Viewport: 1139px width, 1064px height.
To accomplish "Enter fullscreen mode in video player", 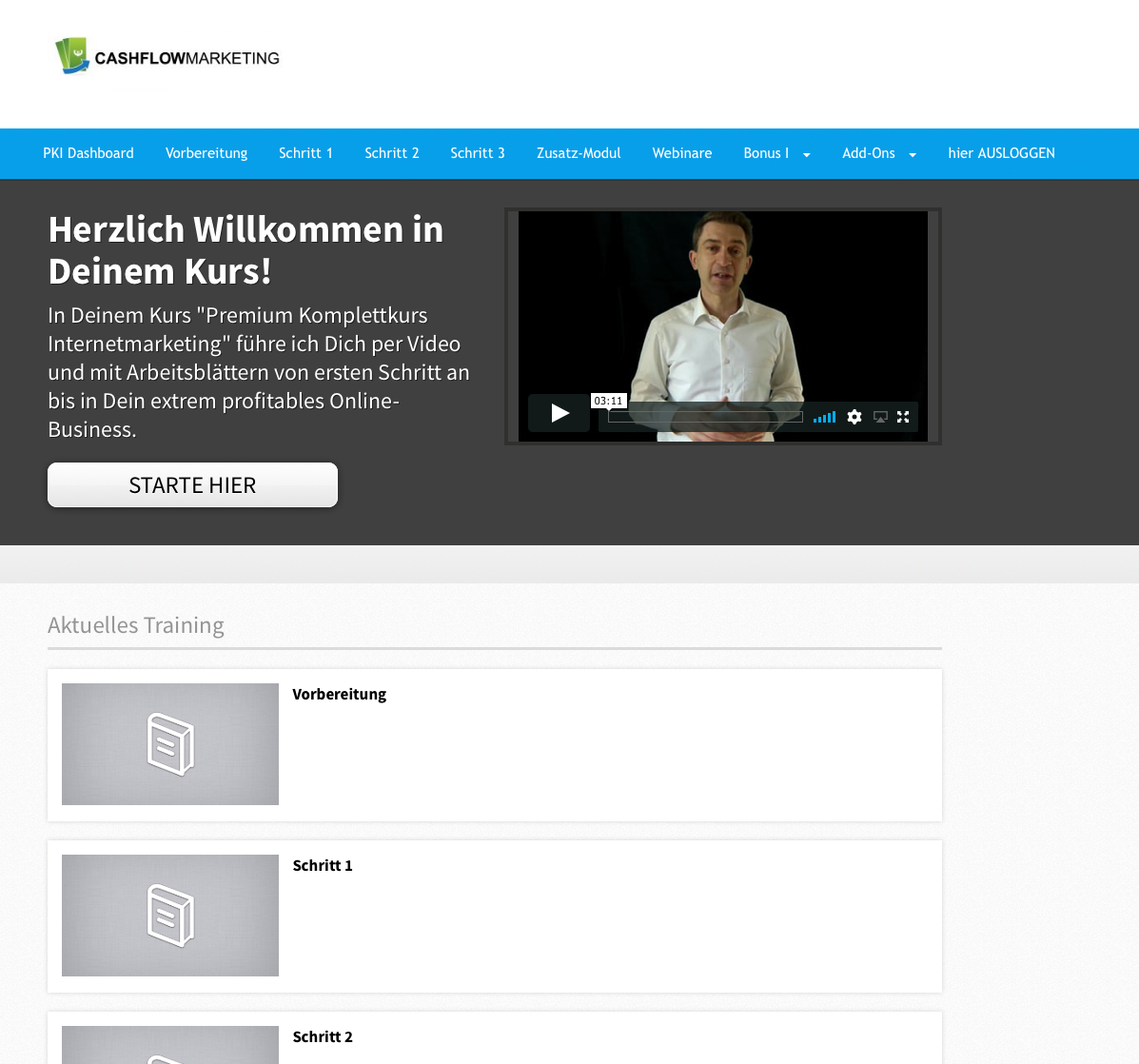I will [903, 417].
